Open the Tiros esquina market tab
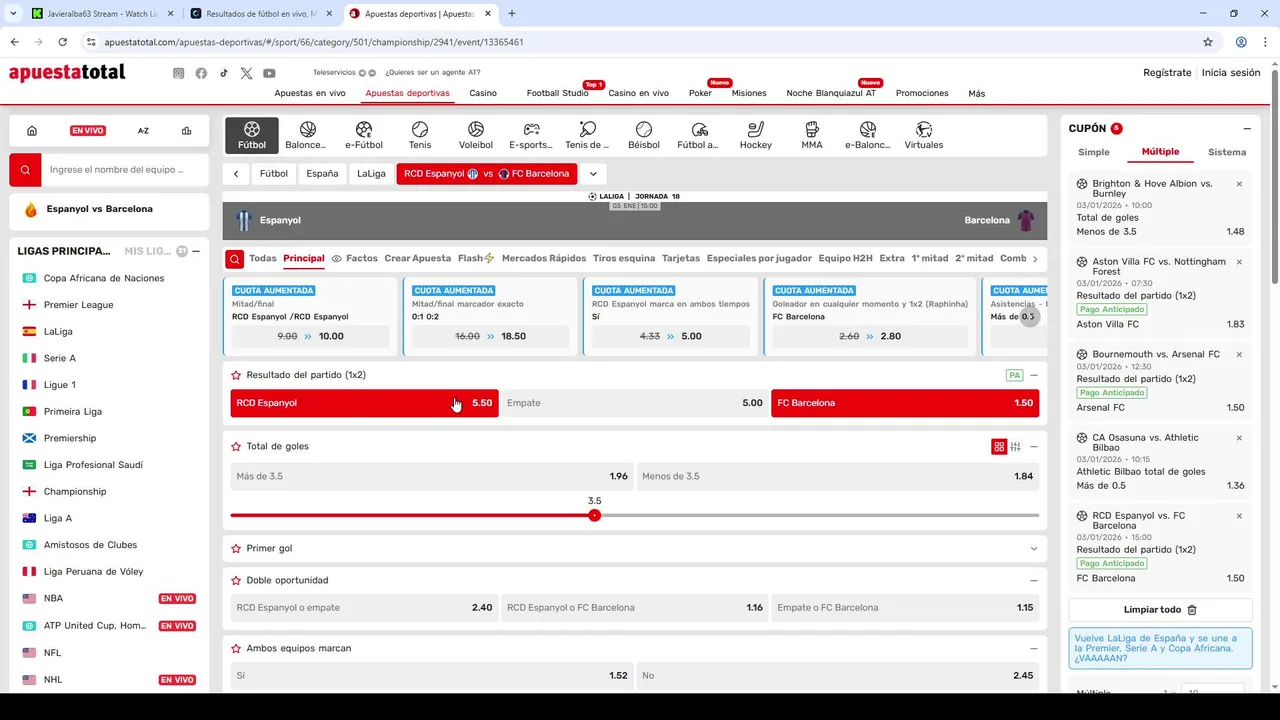This screenshot has width=1280, height=720. 624,258
